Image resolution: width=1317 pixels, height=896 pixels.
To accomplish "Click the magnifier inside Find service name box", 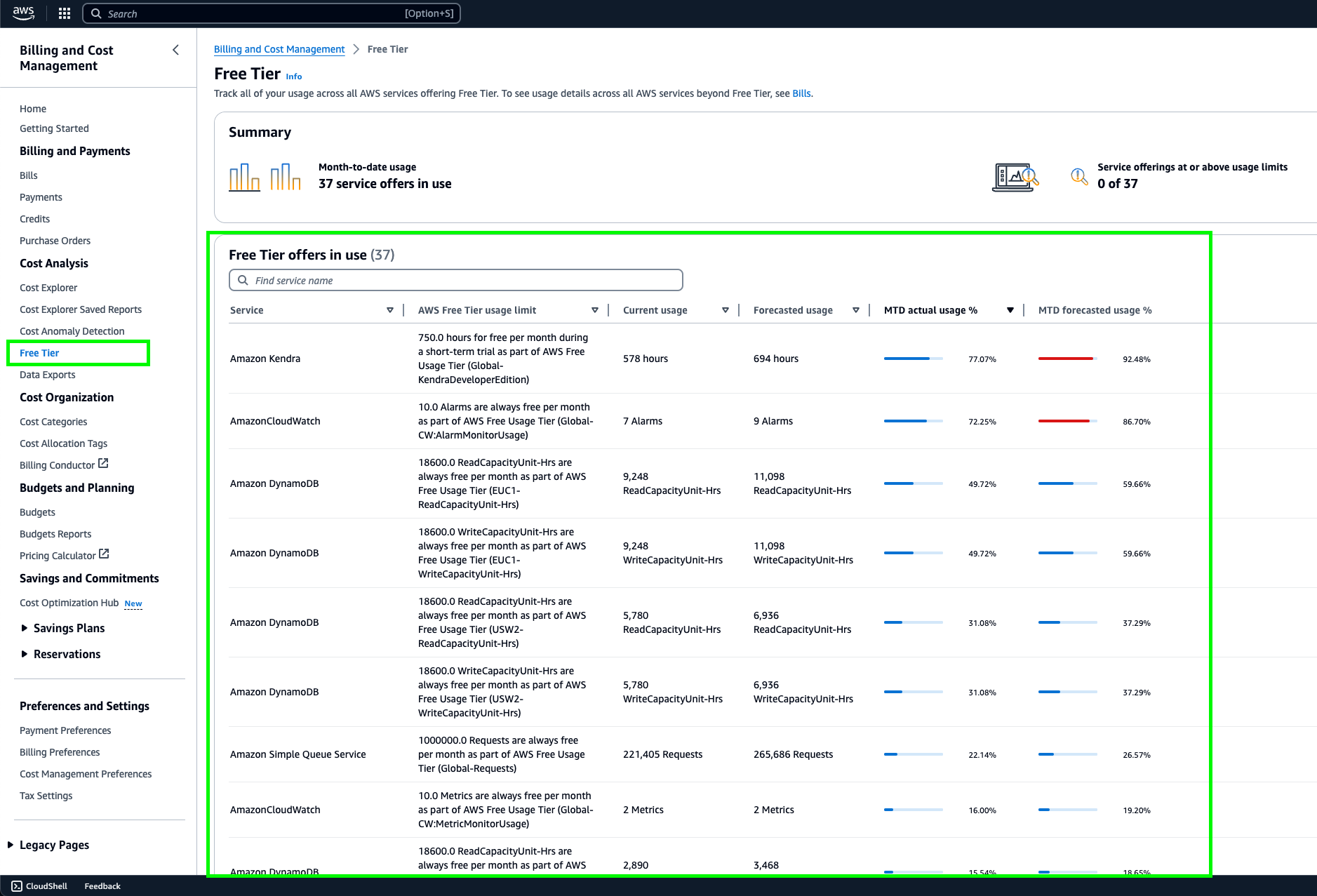I will point(243,280).
